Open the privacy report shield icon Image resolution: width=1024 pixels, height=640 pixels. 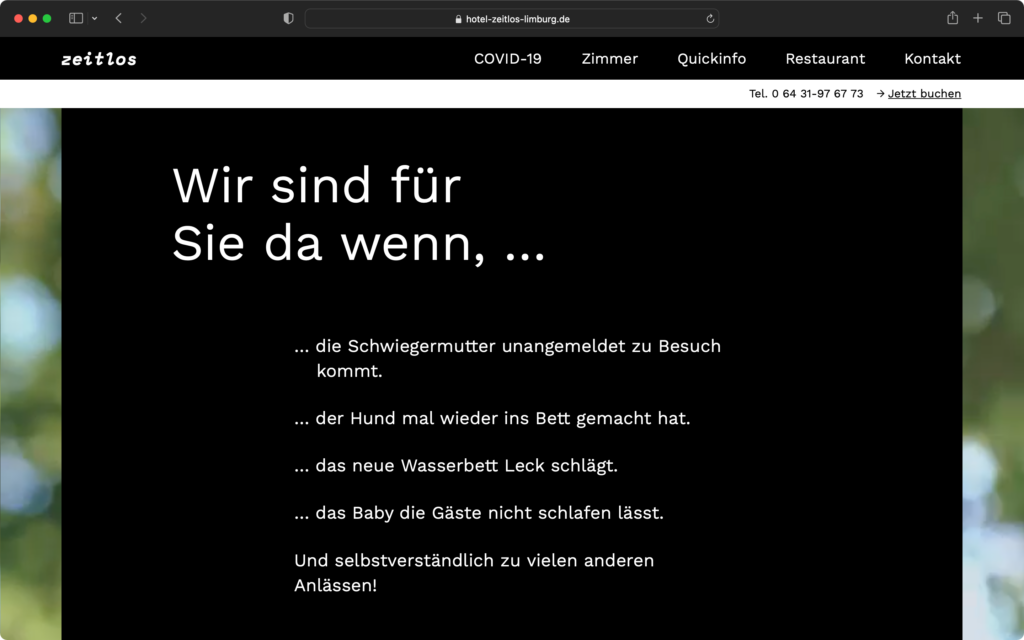point(287,17)
